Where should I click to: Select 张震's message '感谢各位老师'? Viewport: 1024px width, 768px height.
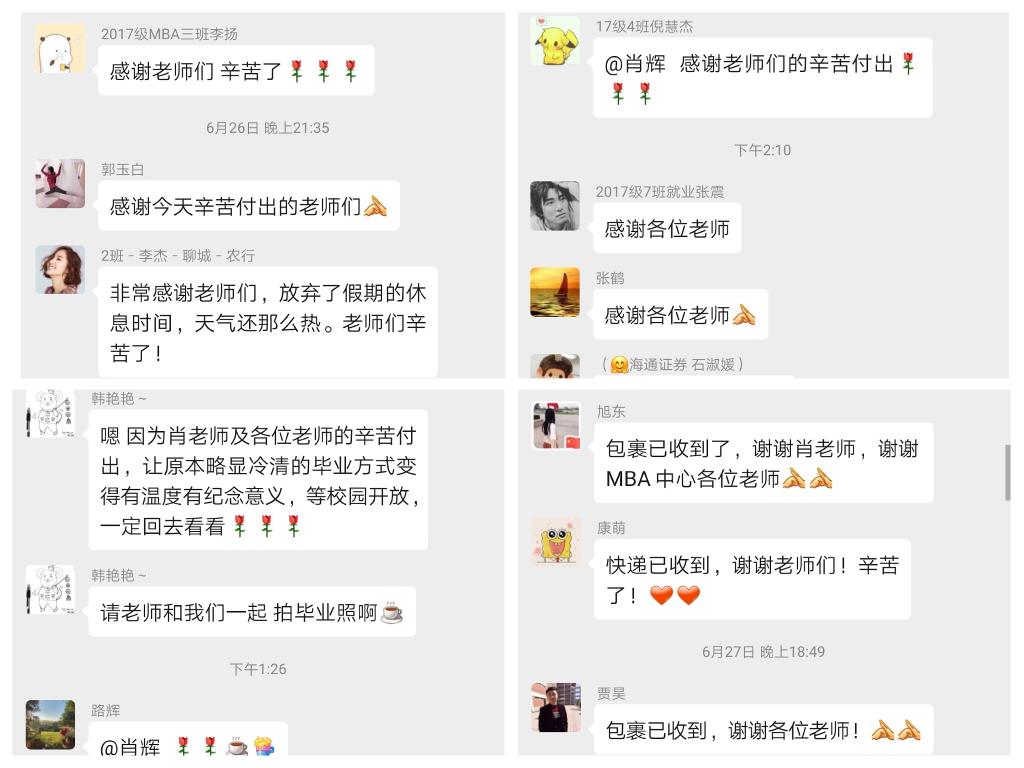coord(667,228)
